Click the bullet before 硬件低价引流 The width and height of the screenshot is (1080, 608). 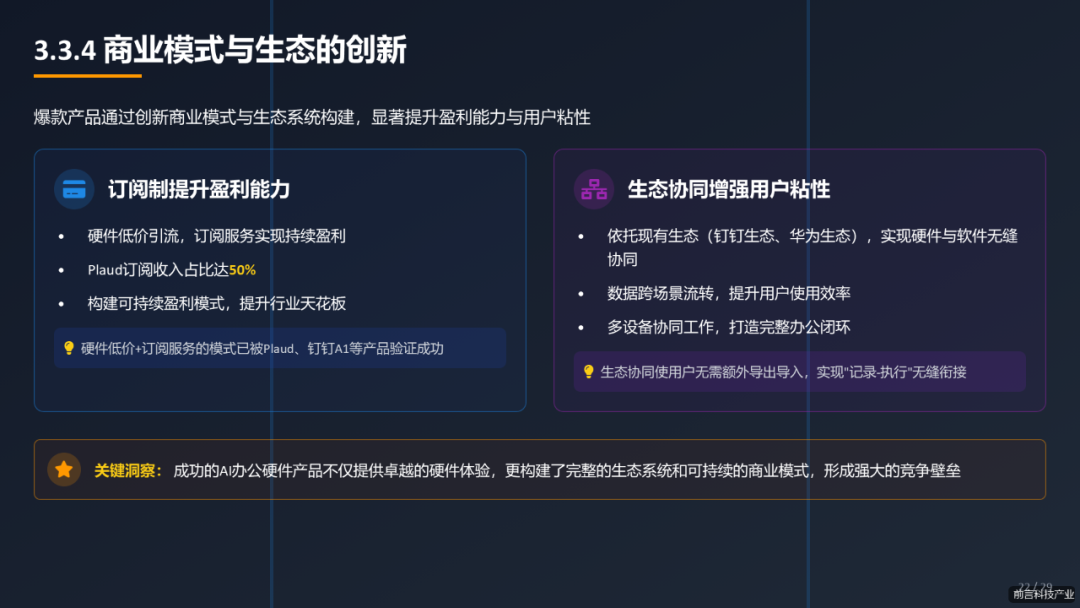point(62,236)
